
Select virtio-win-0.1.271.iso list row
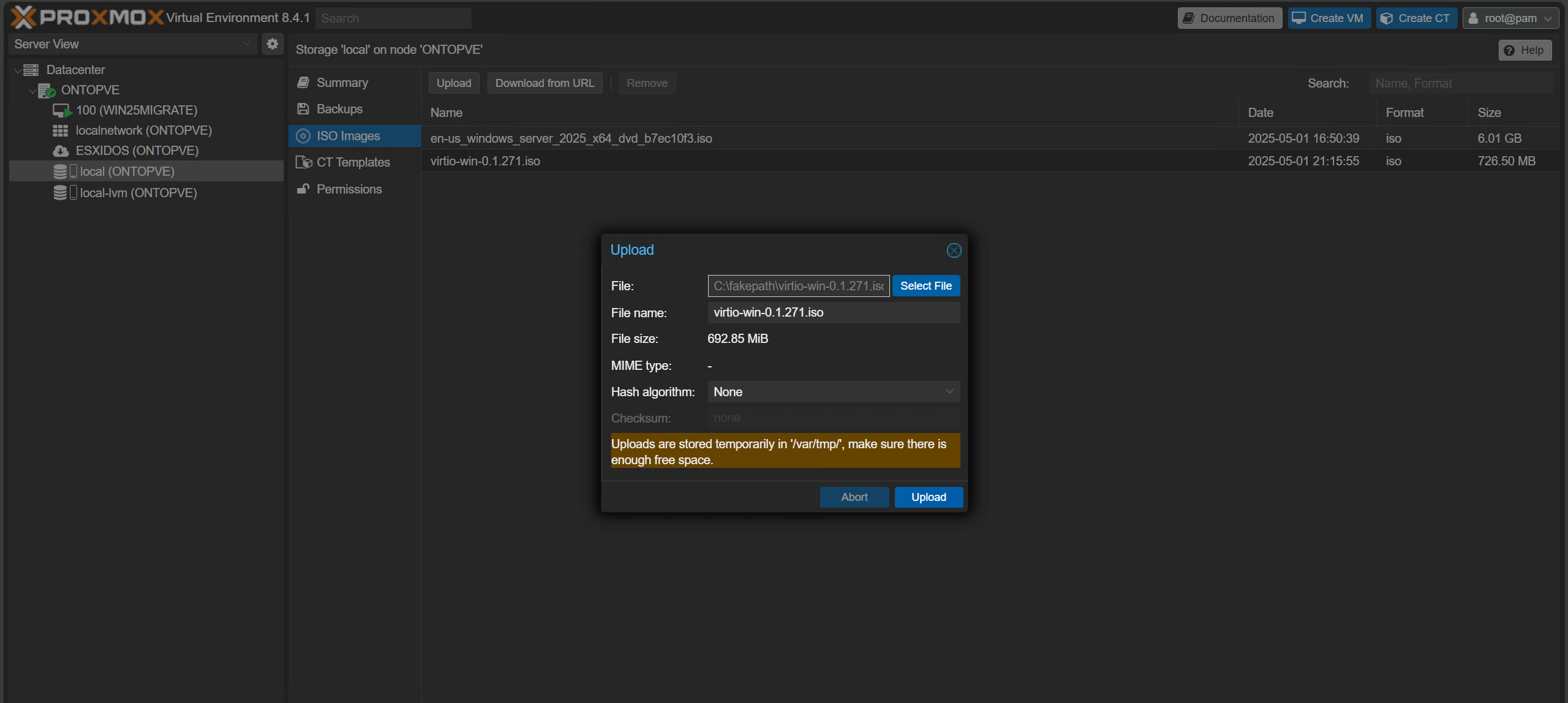click(x=990, y=161)
